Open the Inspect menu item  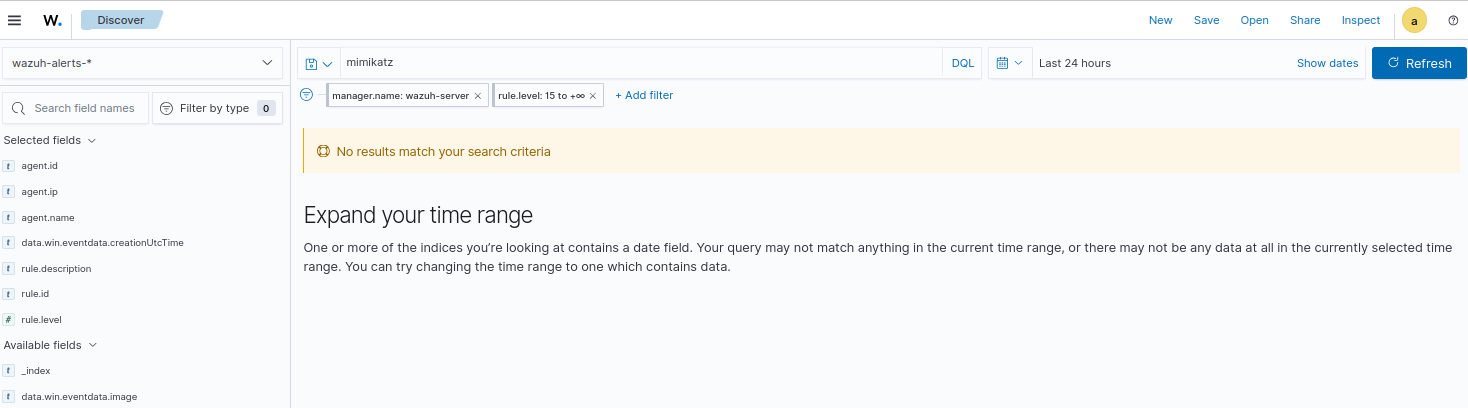[1360, 20]
